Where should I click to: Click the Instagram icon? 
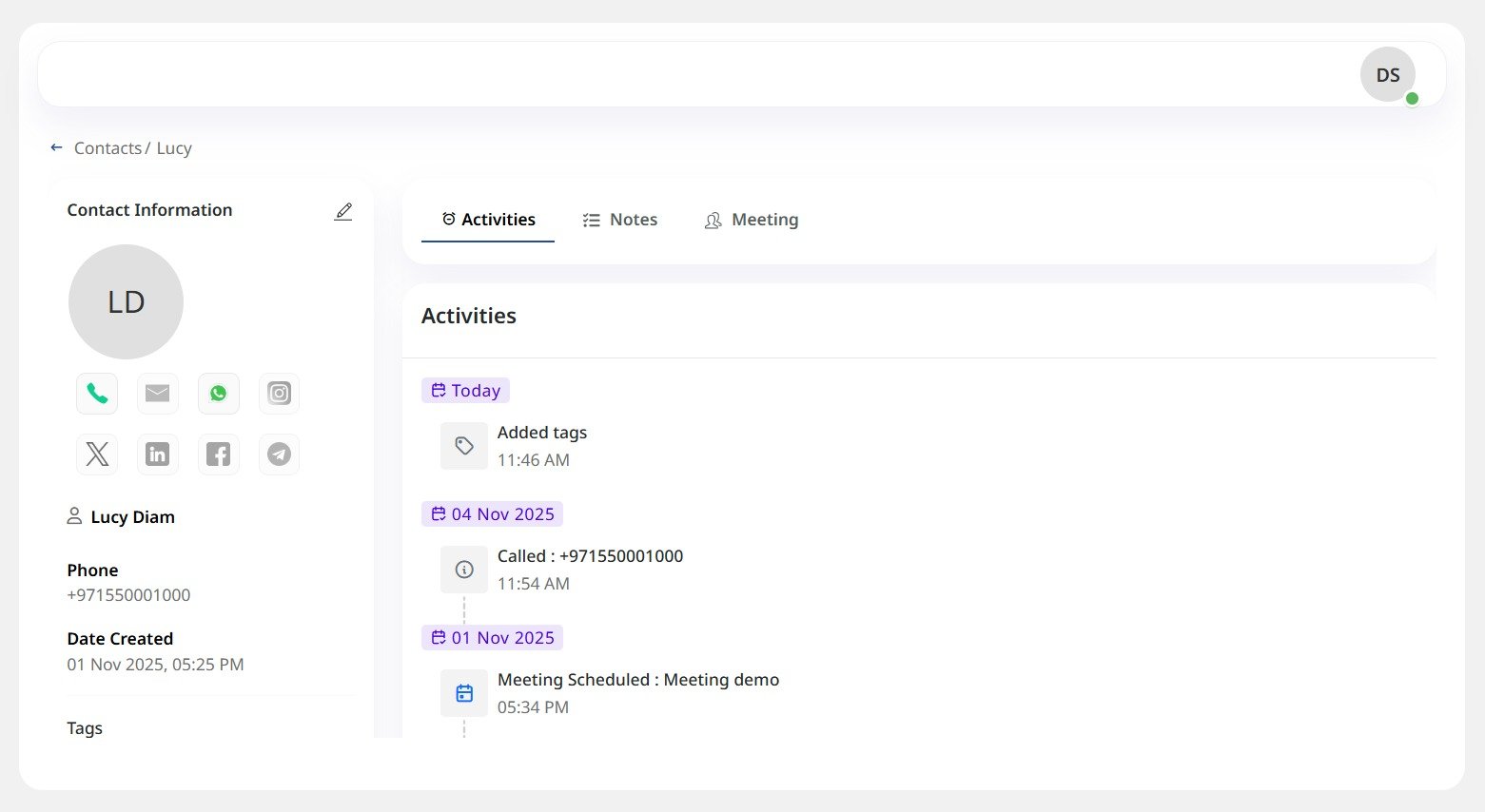279,394
